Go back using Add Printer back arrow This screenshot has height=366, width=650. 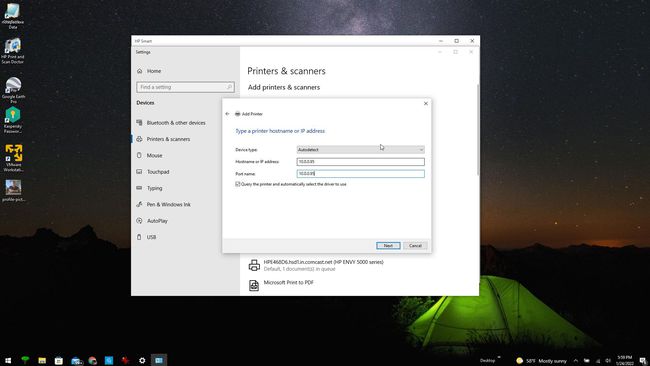click(x=227, y=114)
